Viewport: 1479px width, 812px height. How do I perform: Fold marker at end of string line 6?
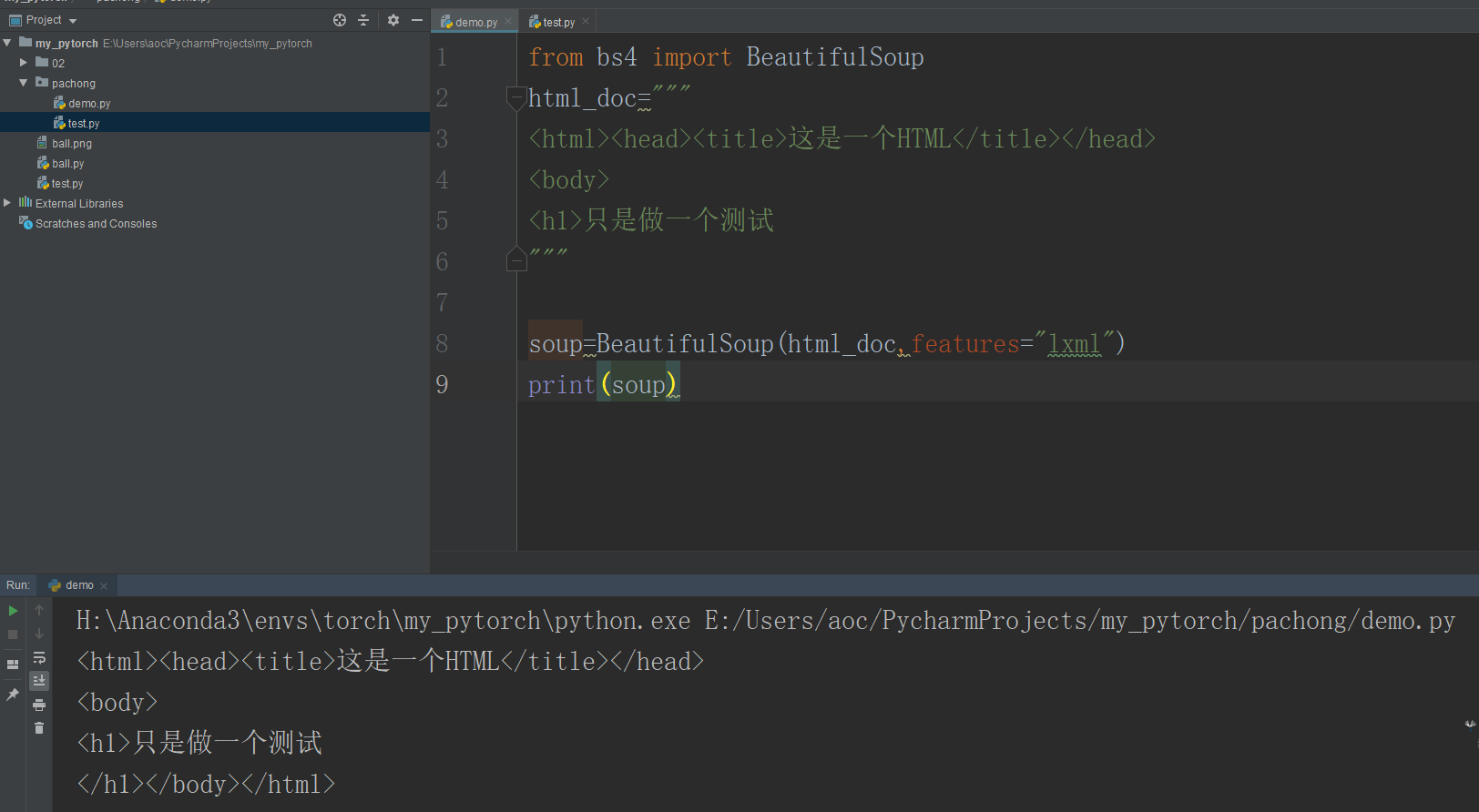tap(515, 260)
